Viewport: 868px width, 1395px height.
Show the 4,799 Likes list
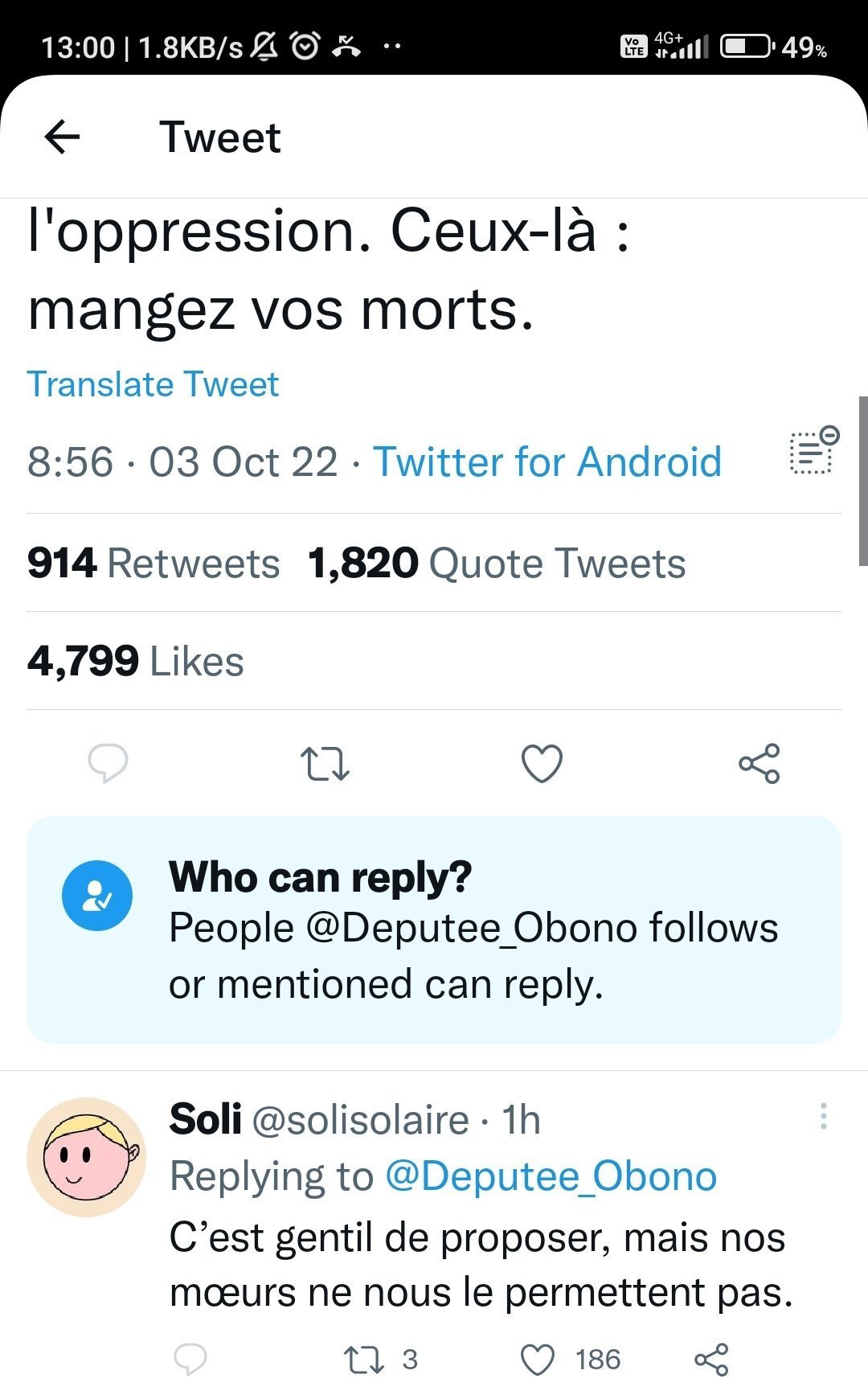(x=135, y=662)
